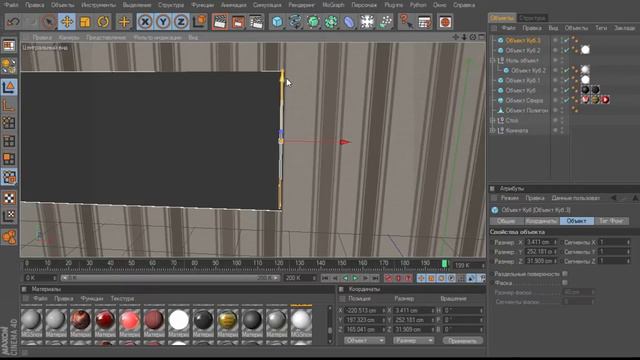
Task: Render the active view with the clapperboard icon
Action: point(220,22)
